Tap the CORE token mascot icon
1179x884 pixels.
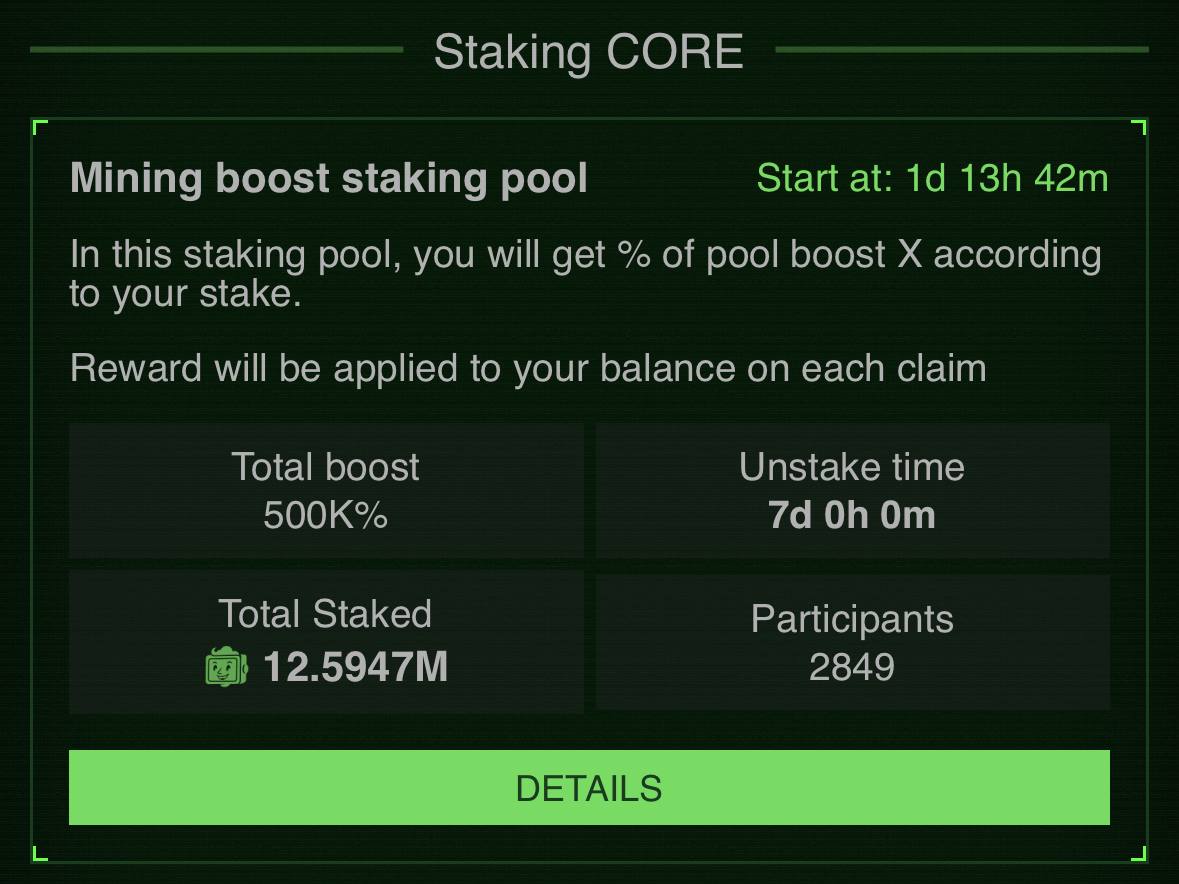pyautogui.click(x=226, y=666)
